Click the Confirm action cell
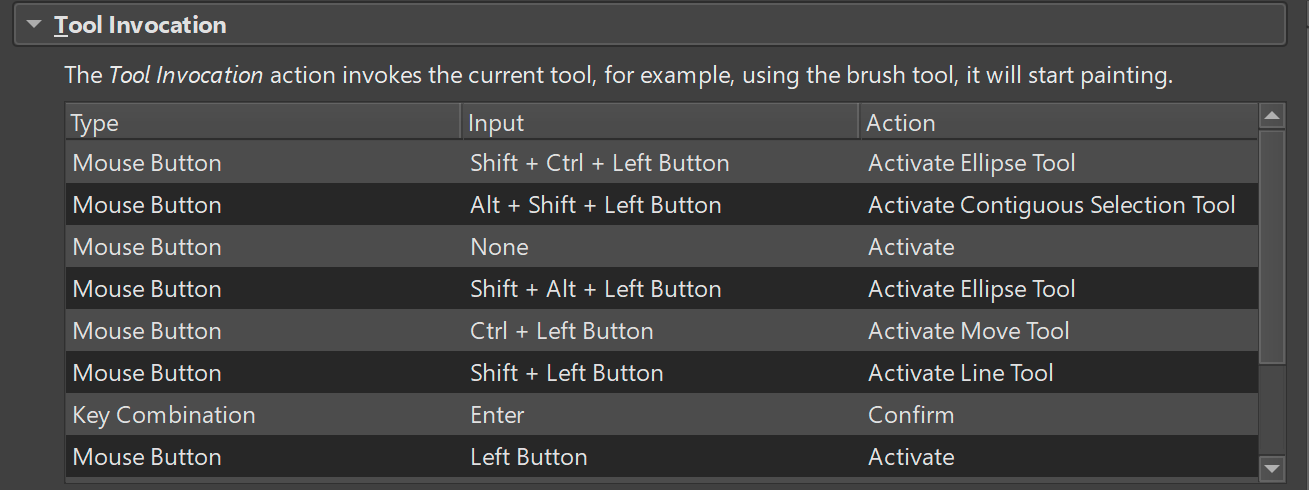The image size is (1309, 490). pyautogui.click(x=910, y=415)
